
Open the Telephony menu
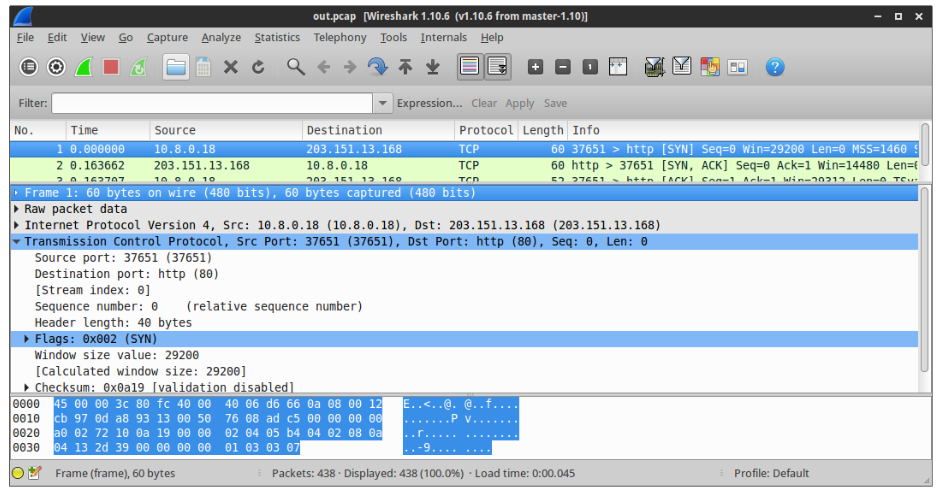pyautogui.click(x=340, y=37)
